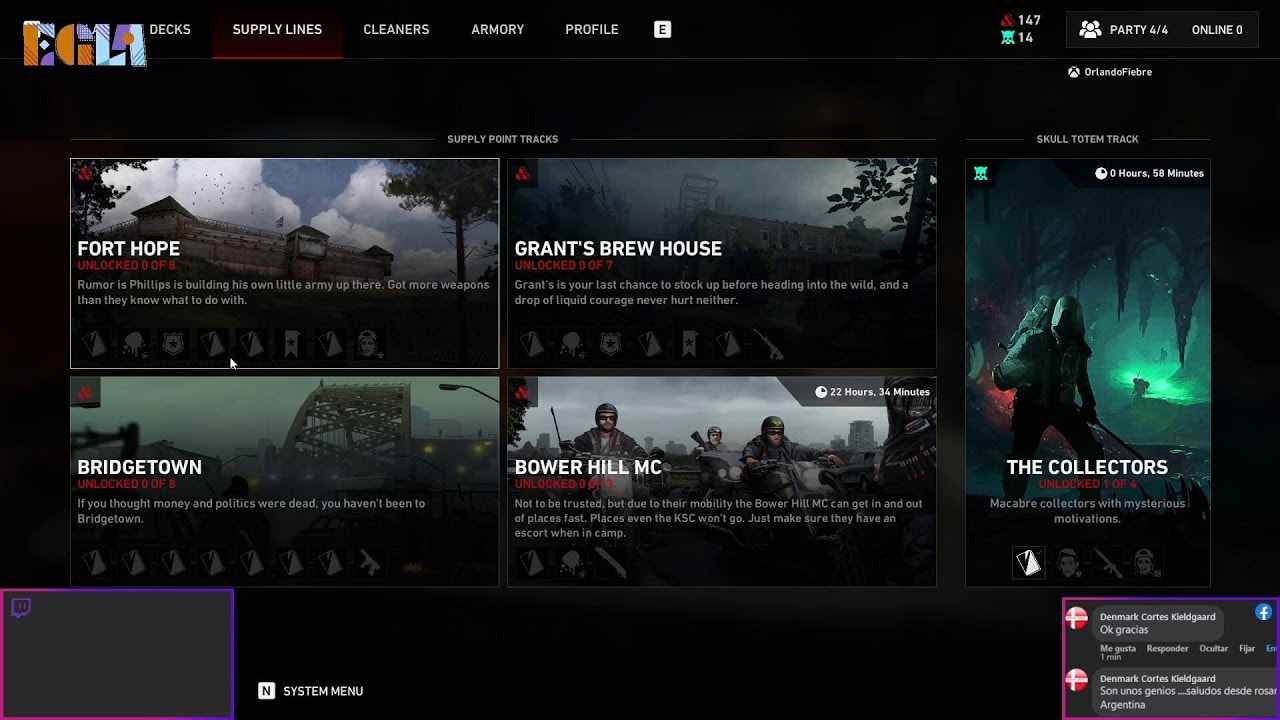Click the 22 Hours, 34 Minutes timer text

(x=880, y=392)
